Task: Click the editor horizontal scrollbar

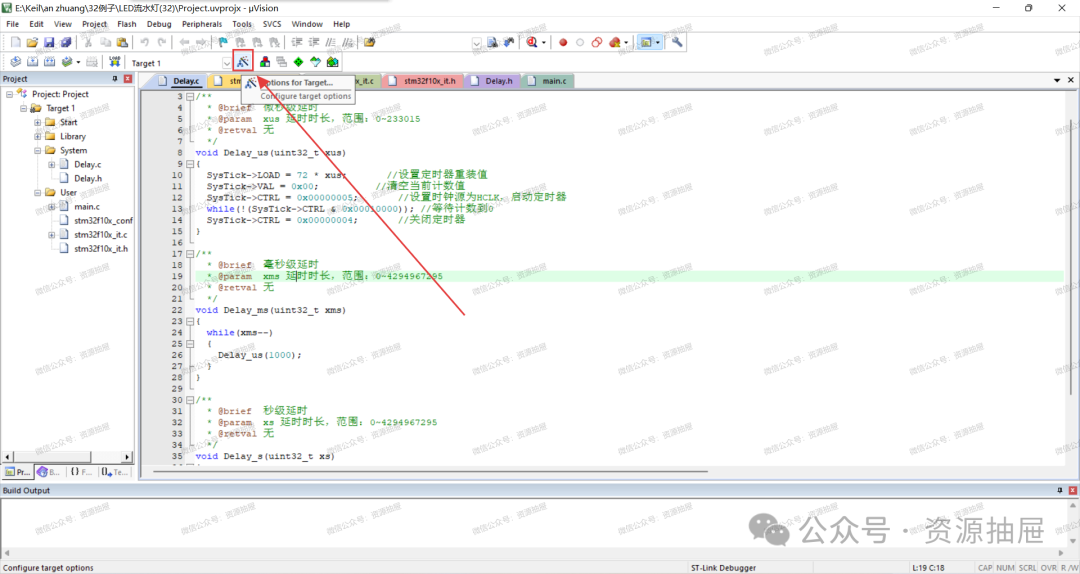Action: click(430, 472)
